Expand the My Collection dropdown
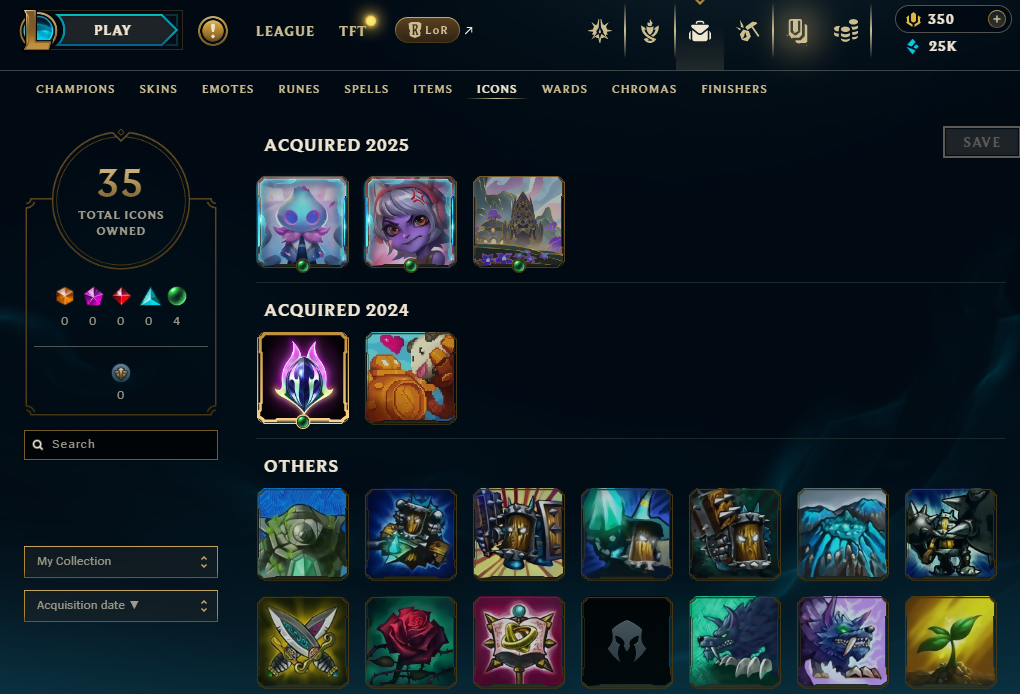Viewport: 1020px width, 694px height. 121,561
